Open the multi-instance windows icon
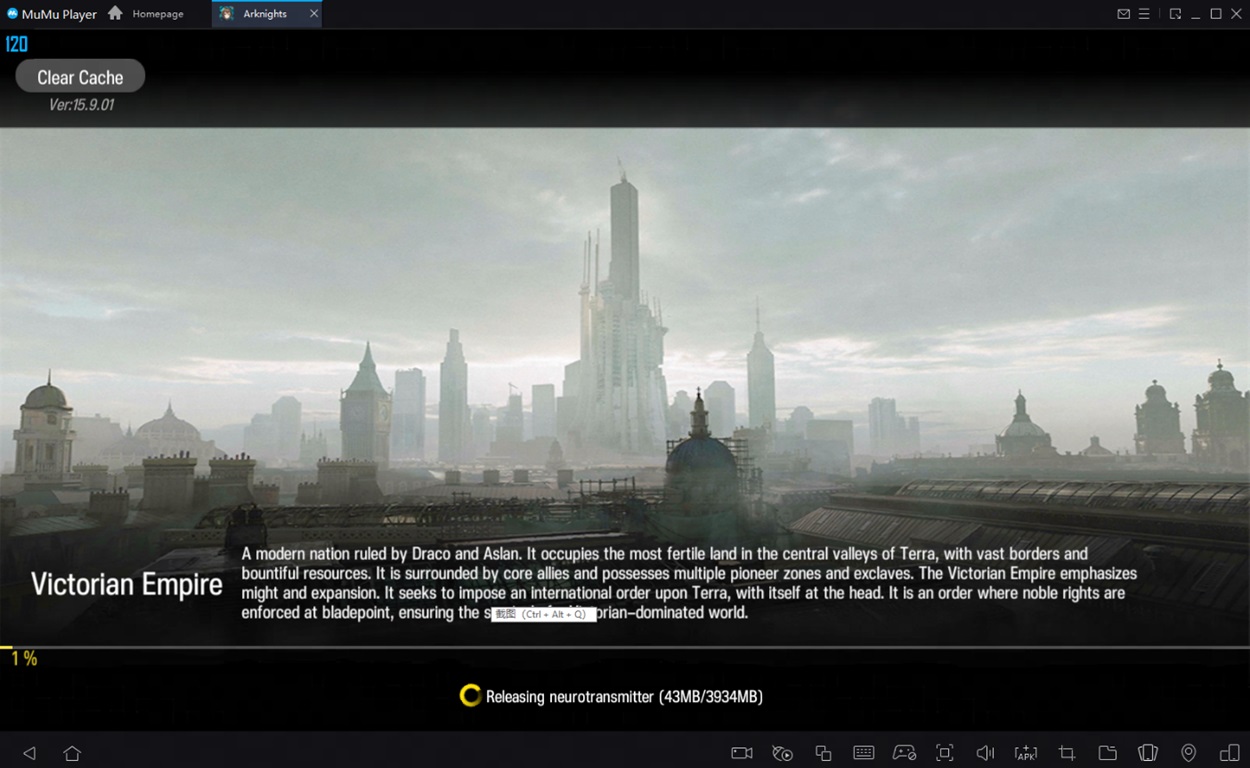 (823, 753)
